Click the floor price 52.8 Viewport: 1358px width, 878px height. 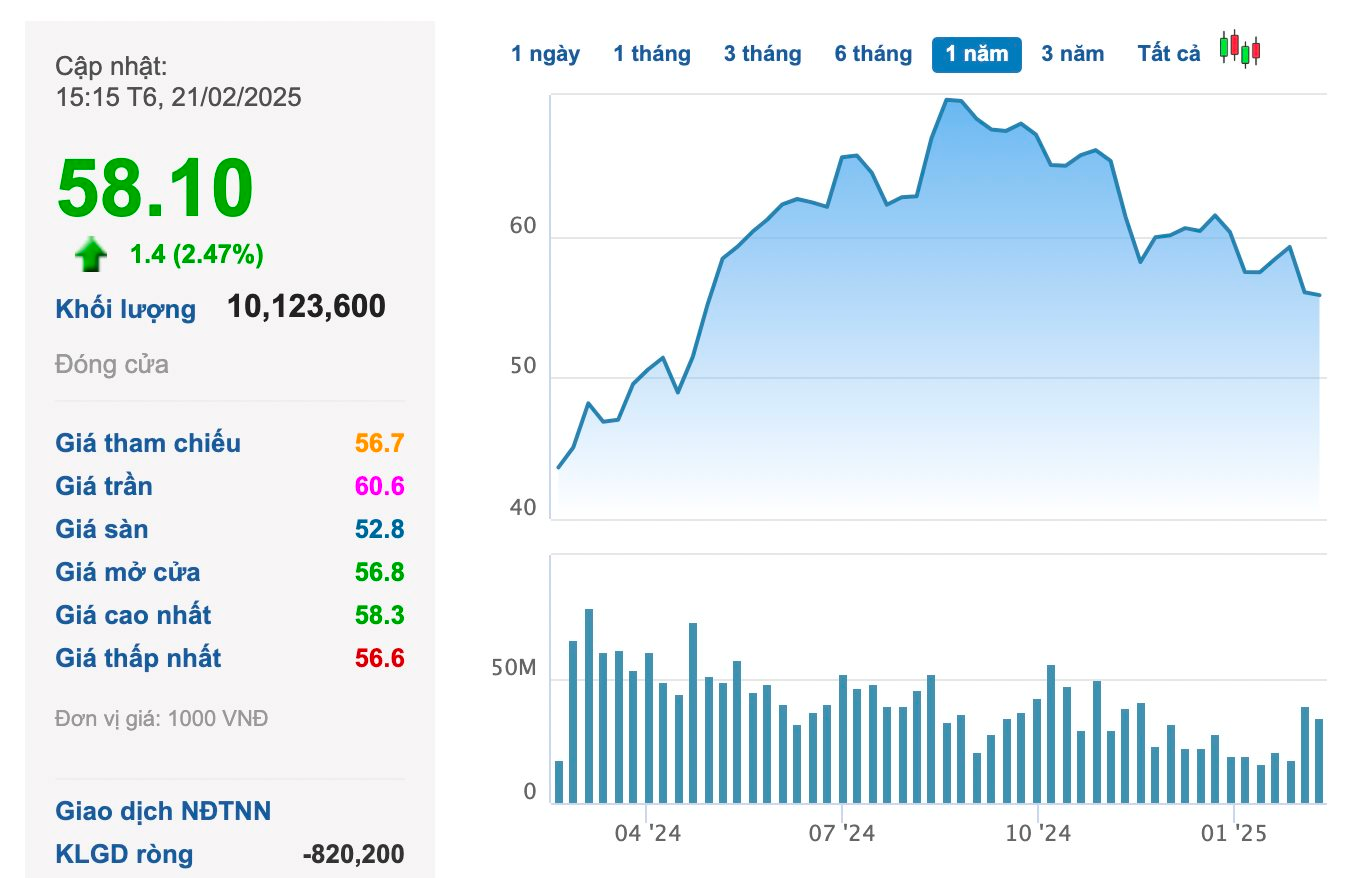coord(380,529)
